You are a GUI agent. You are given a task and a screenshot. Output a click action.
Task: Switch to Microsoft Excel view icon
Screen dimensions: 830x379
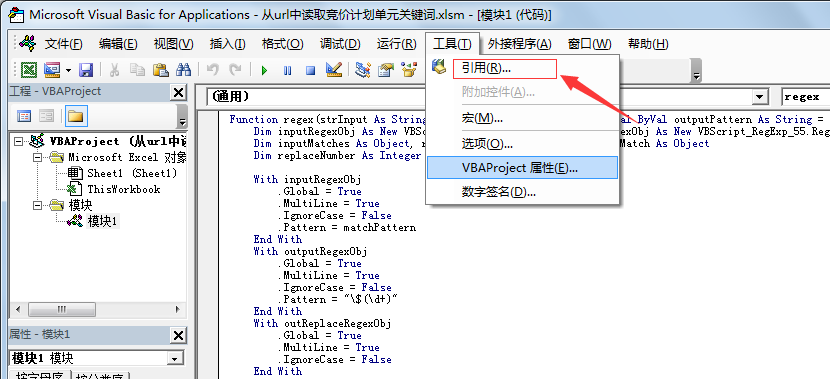[28, 70]
